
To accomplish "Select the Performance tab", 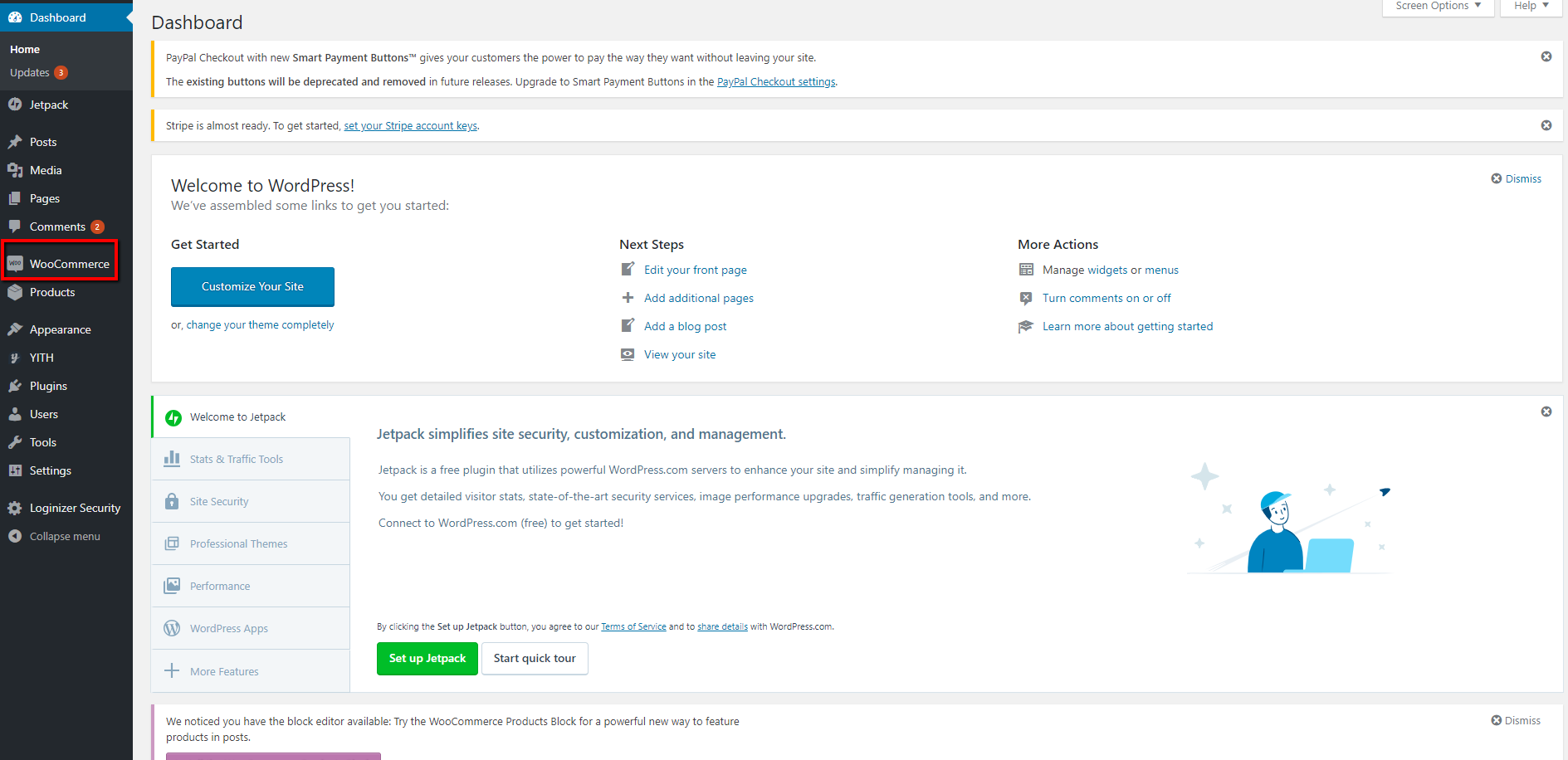I will point(251,586).
